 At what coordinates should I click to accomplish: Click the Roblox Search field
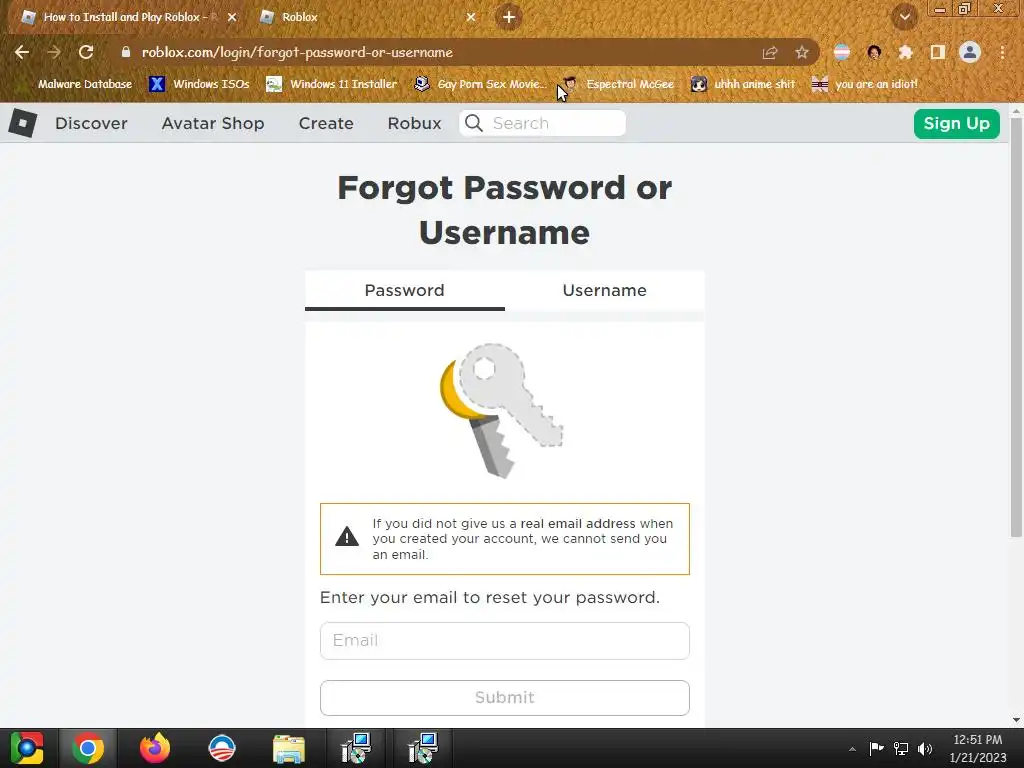543,123
